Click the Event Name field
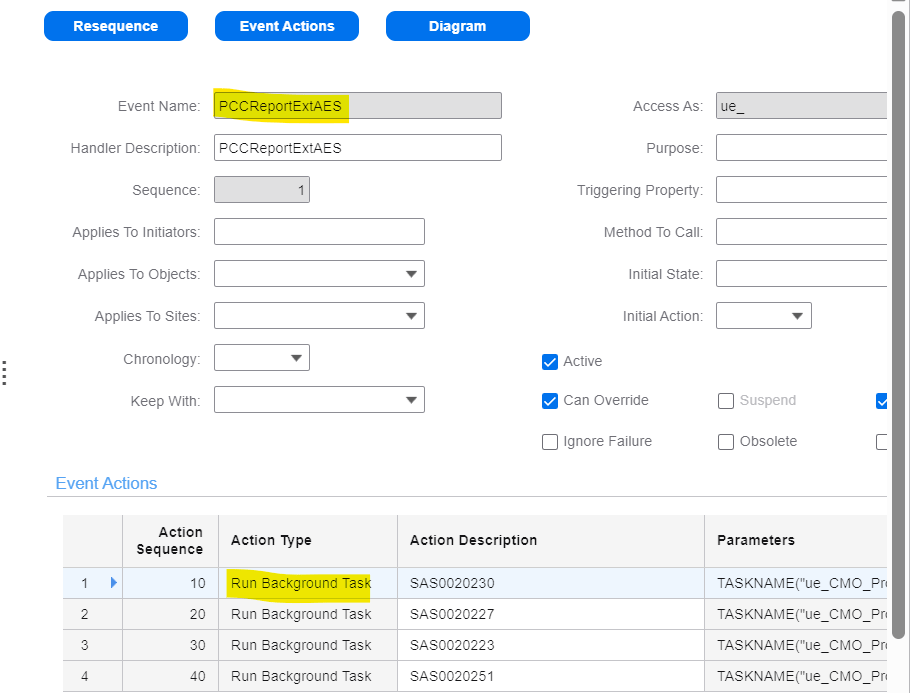Screen dimensions: 910x693 click(x=358, y=106)
